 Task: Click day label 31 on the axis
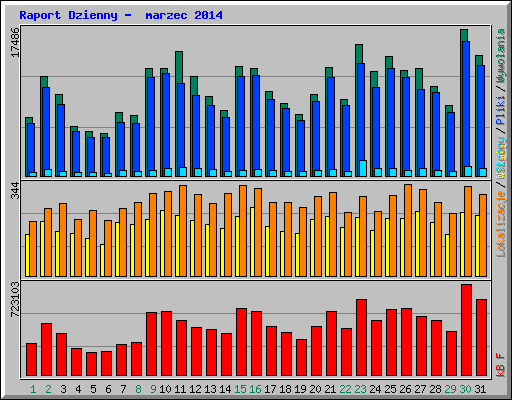pyautogui.click(x=480, y=389)
